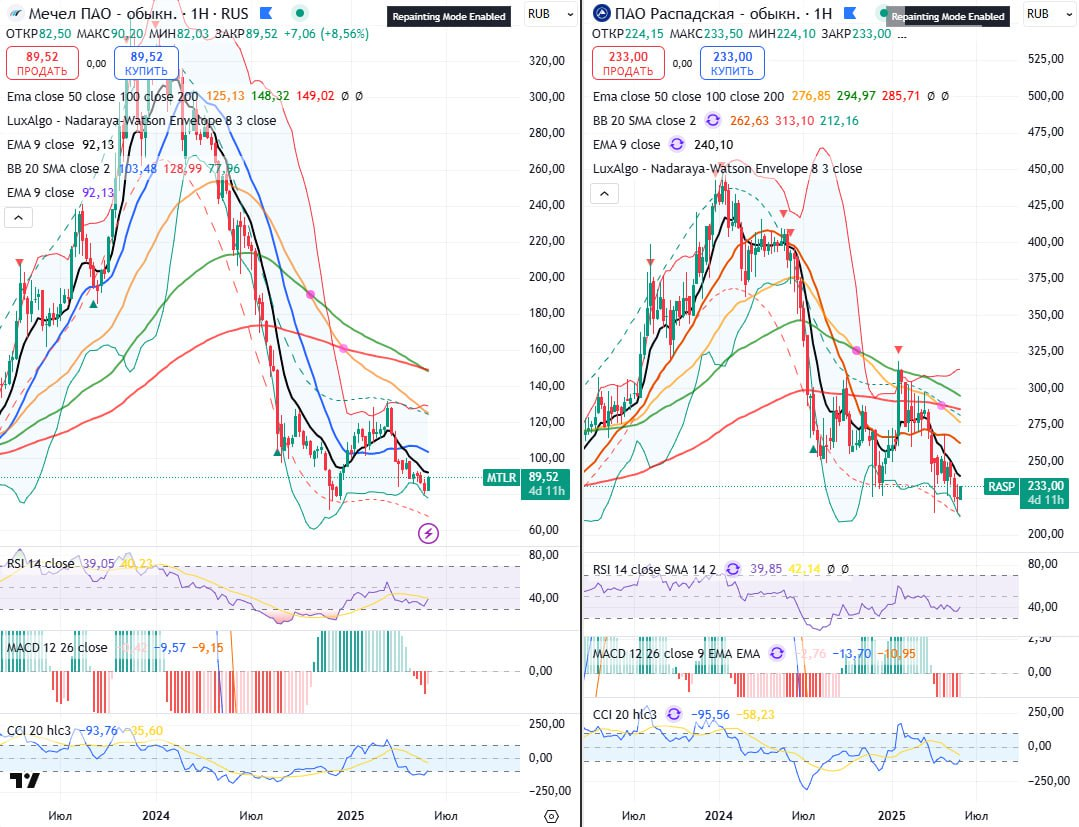Collapse indicator legend on Мечел chart
The height and width of the screenshot is (827, 1079).
pos(19,218)
